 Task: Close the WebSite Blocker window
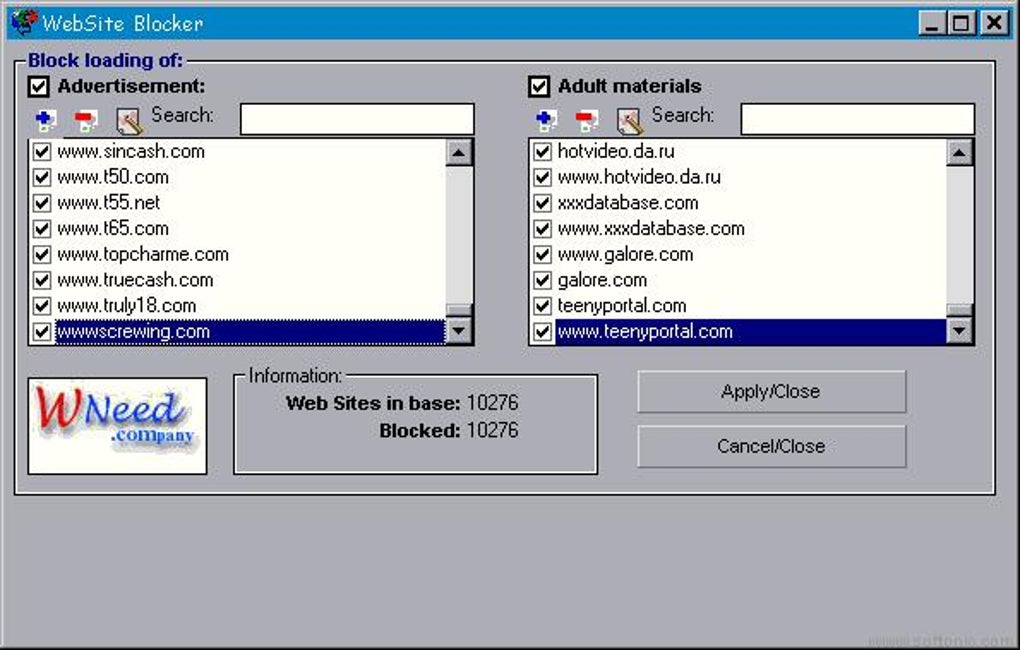click(995, 23)
